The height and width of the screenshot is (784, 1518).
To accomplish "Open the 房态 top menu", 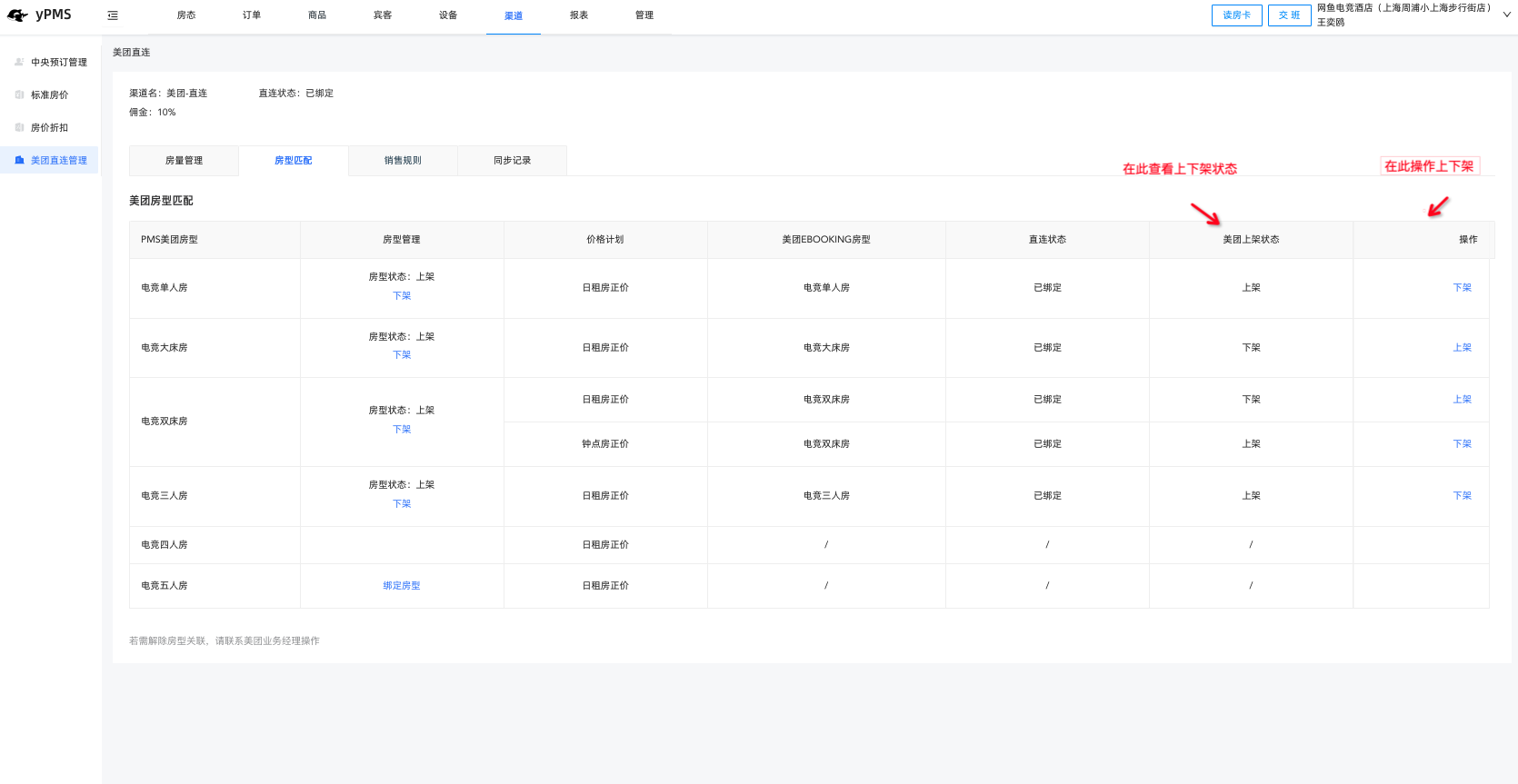I will pyautogui.click(x=186, y=15).
